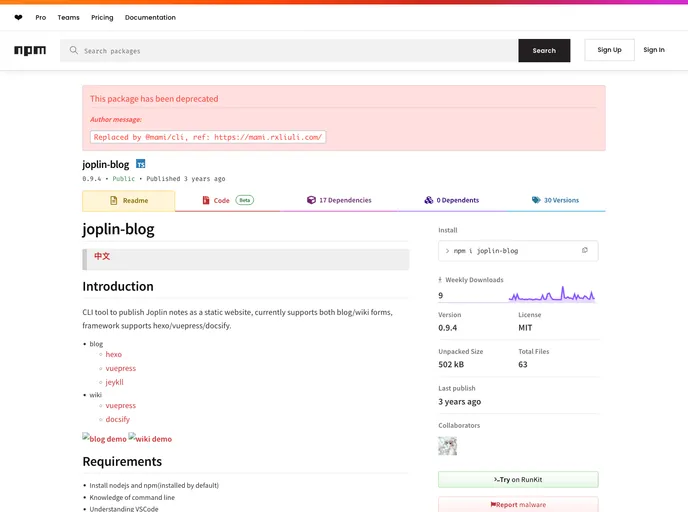Click the Dependents cubes icon

click(429, 200)
